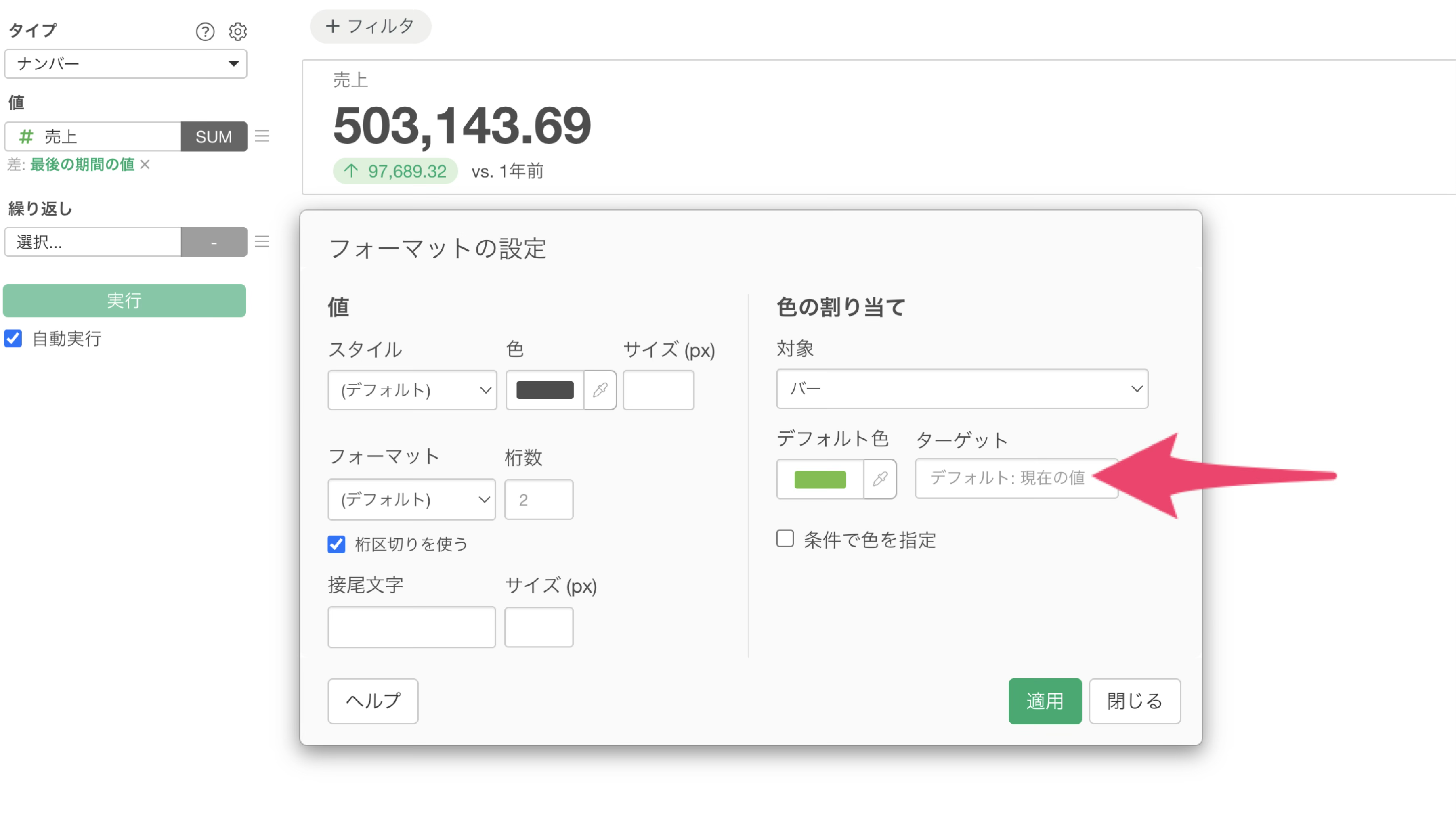This screenshot has height=825, width=1456.
Task: Expand the スタイル dropdown
Action: coord(412,390)
